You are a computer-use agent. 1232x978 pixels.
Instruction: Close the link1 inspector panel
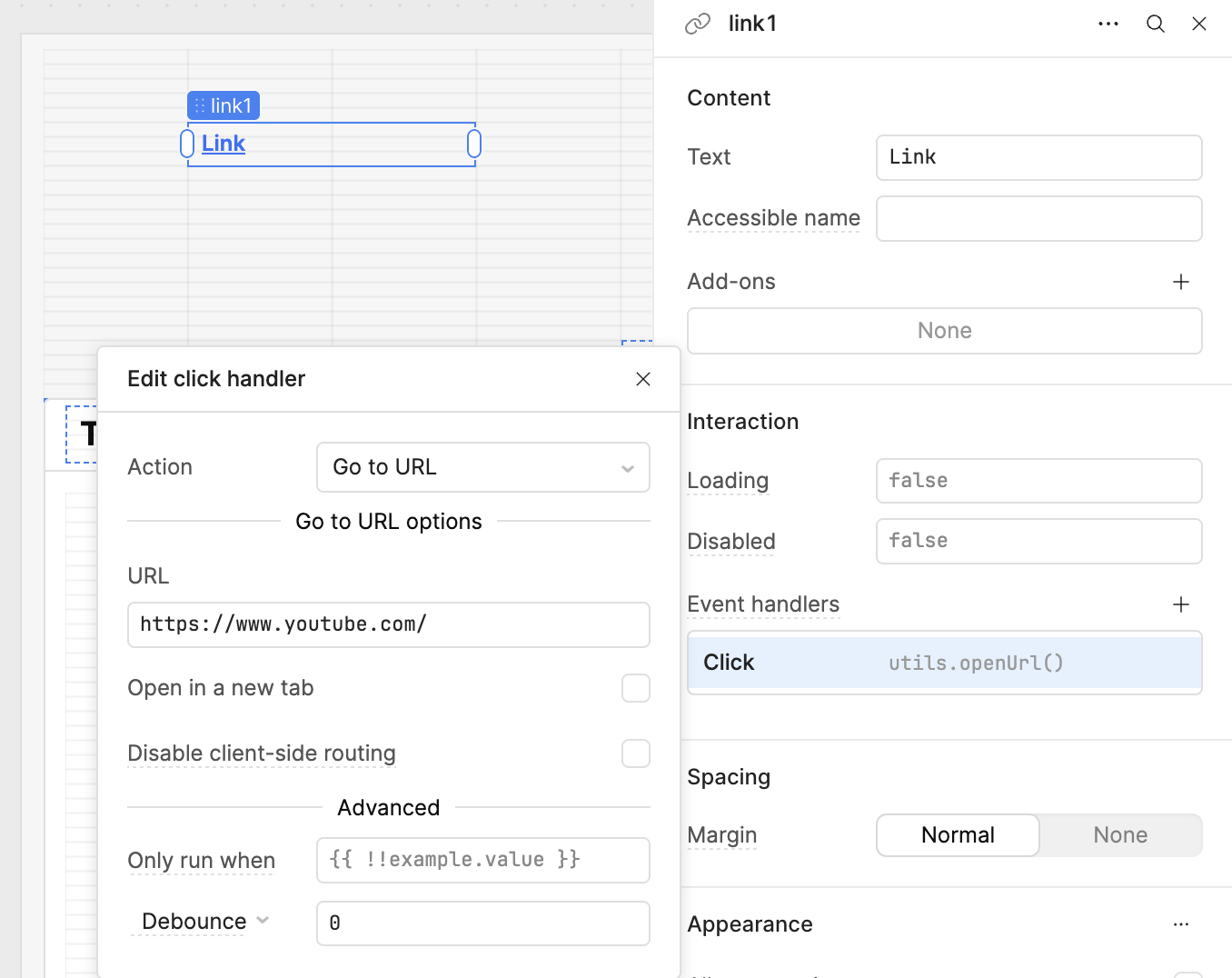(1198, 24)
